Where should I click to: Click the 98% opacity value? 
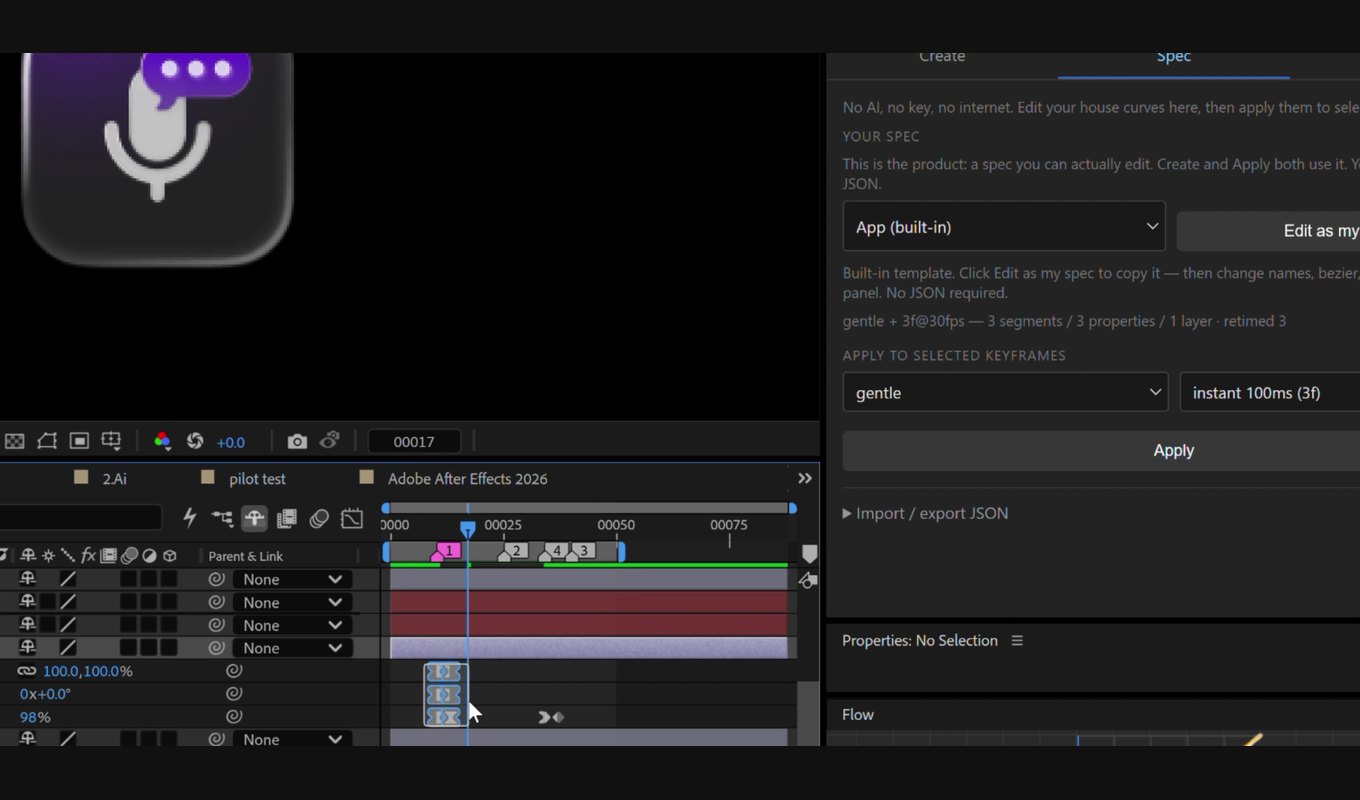point(35,717)
